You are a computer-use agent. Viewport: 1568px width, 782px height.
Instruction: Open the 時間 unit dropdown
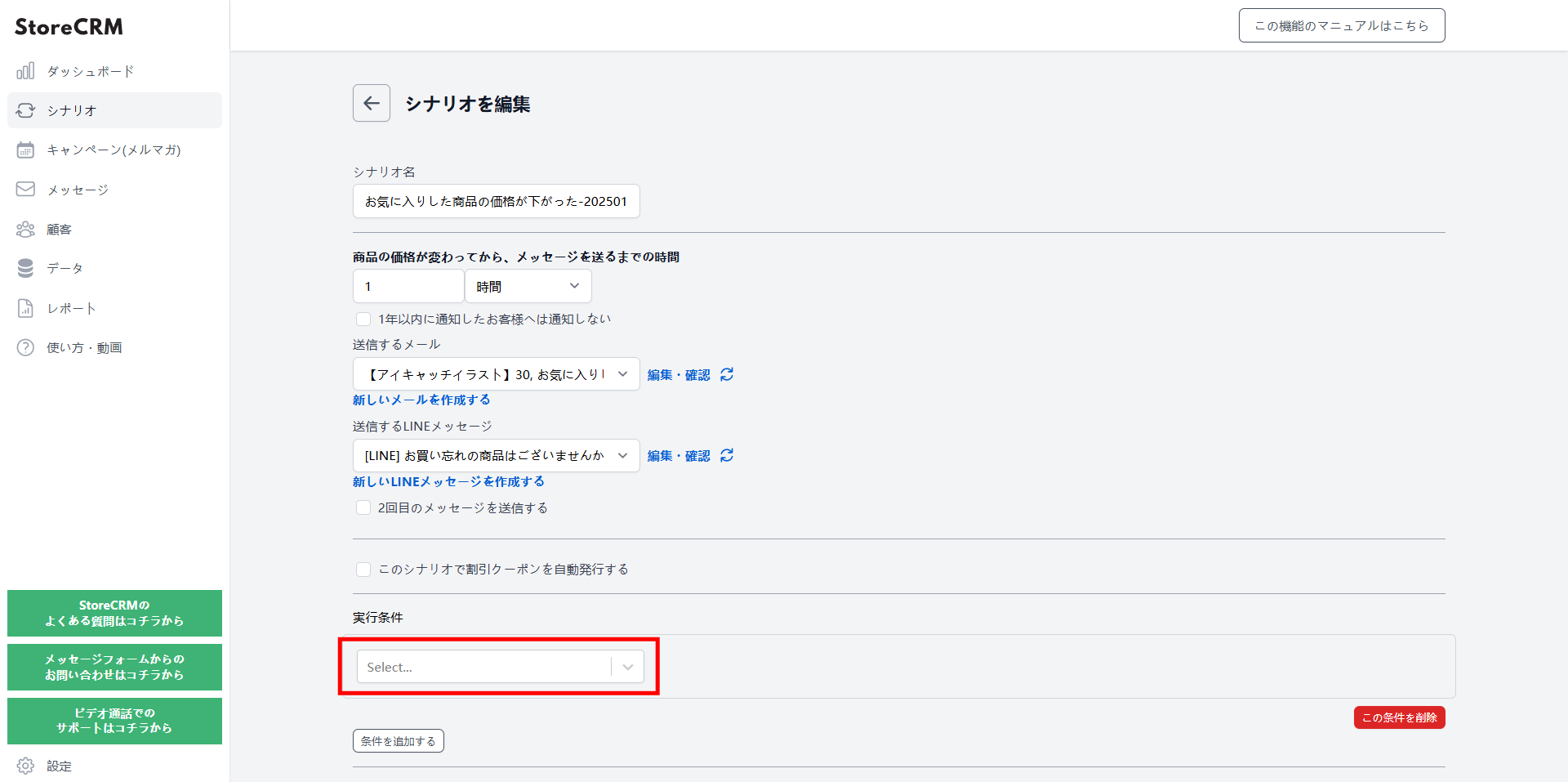(x=528, y=286)
